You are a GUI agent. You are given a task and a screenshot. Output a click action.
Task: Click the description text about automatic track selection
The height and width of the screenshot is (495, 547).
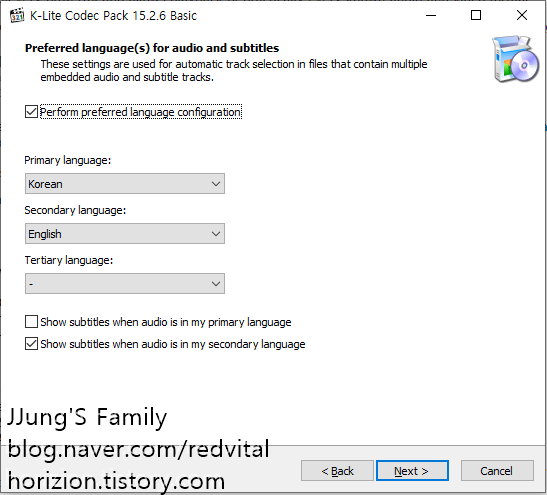point(234,70)
